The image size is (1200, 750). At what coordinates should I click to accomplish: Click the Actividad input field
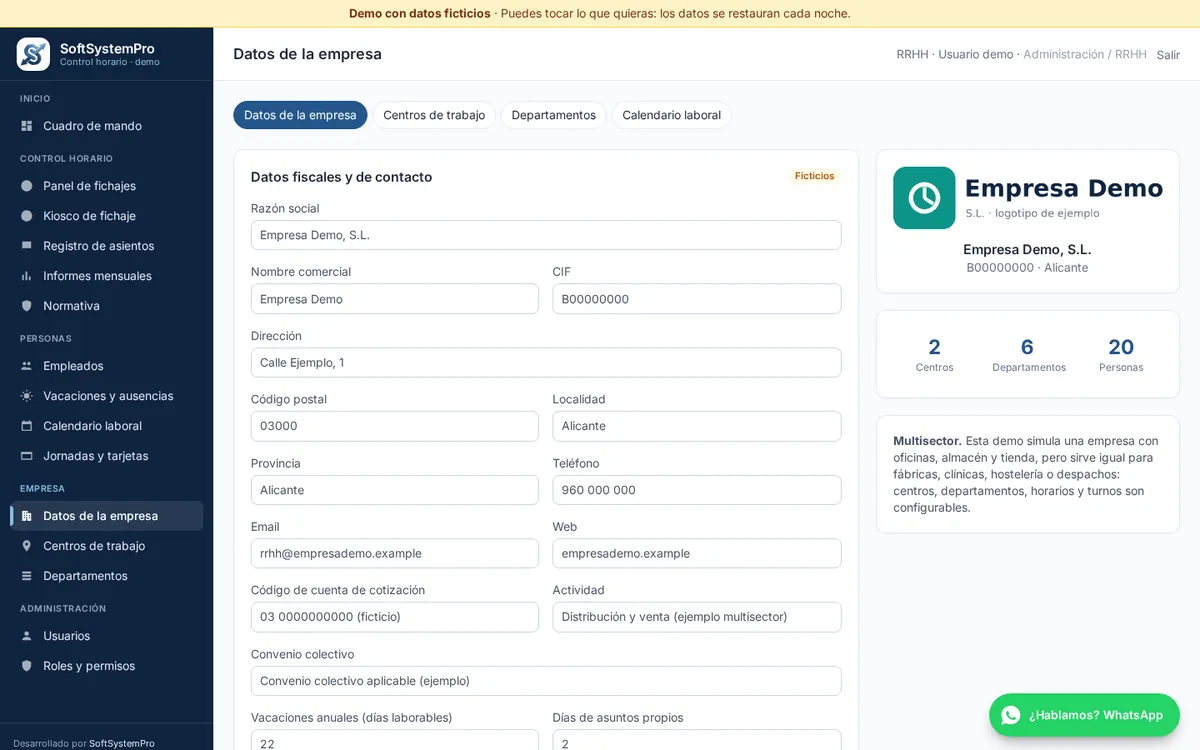point(697,617)
